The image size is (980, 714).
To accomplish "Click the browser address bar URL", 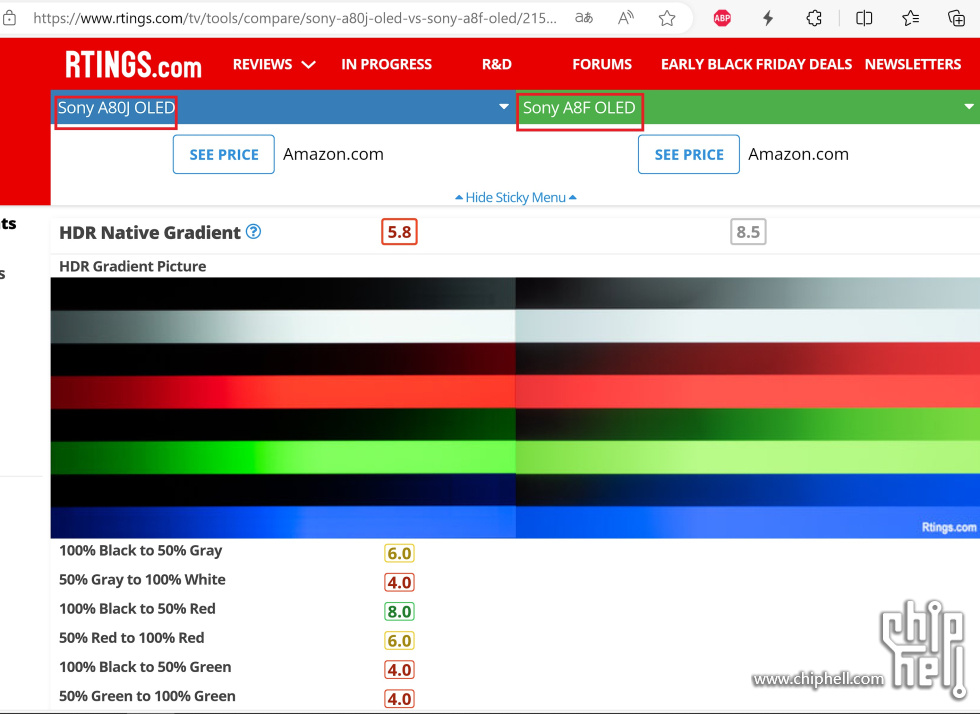I will click(294, 18).
